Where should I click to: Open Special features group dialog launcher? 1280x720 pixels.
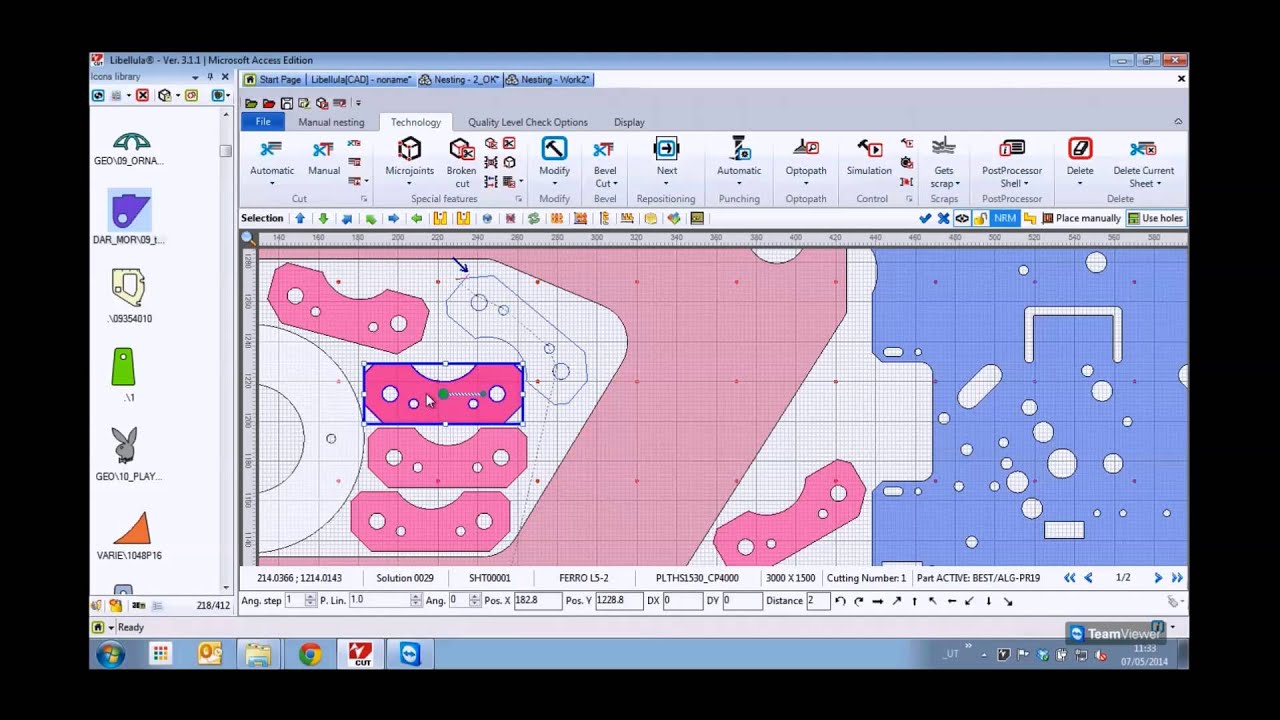point(518,199)
